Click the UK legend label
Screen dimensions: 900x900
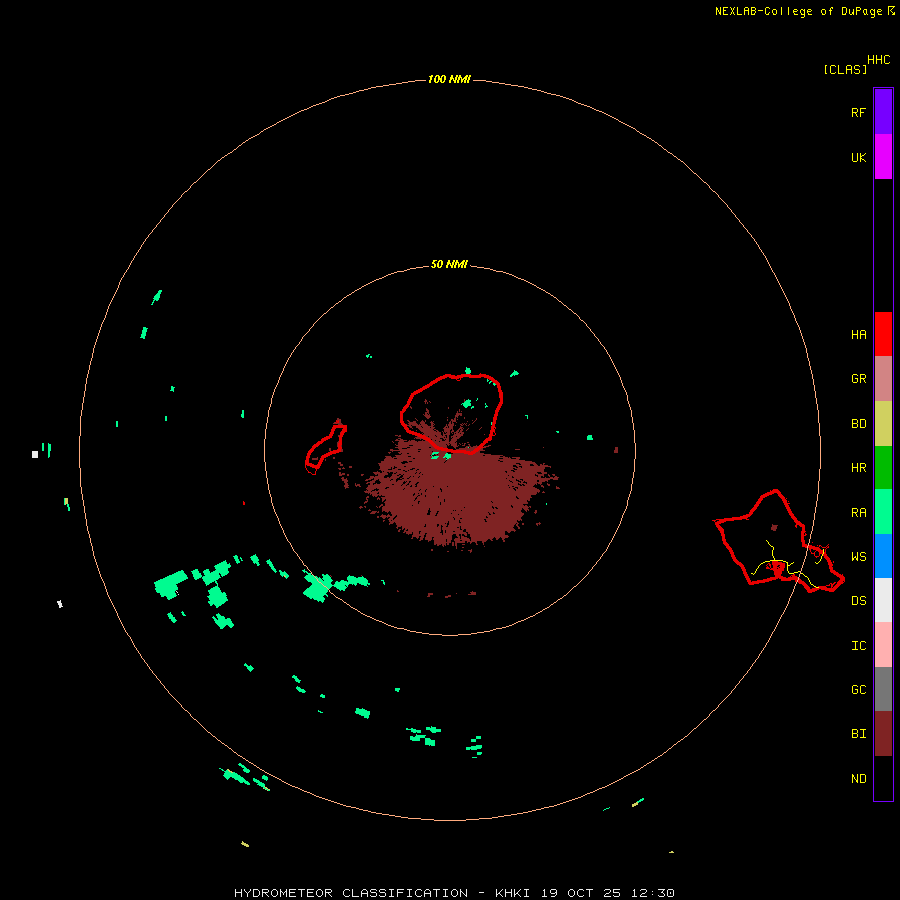pyautogui.click(x=858, y=158)
